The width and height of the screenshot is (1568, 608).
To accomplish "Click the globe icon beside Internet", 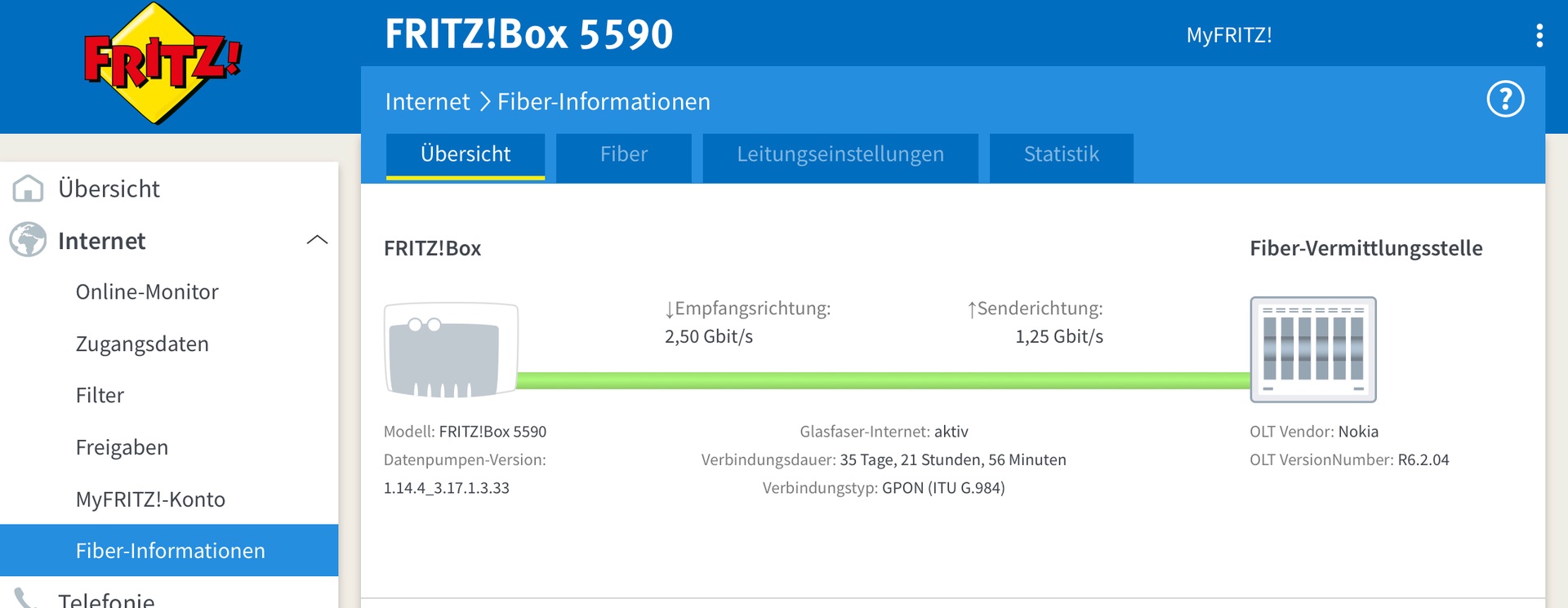I will 28,240.
